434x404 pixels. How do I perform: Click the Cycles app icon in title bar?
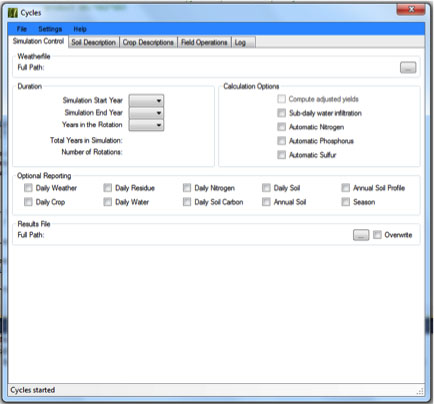(13, 13)
